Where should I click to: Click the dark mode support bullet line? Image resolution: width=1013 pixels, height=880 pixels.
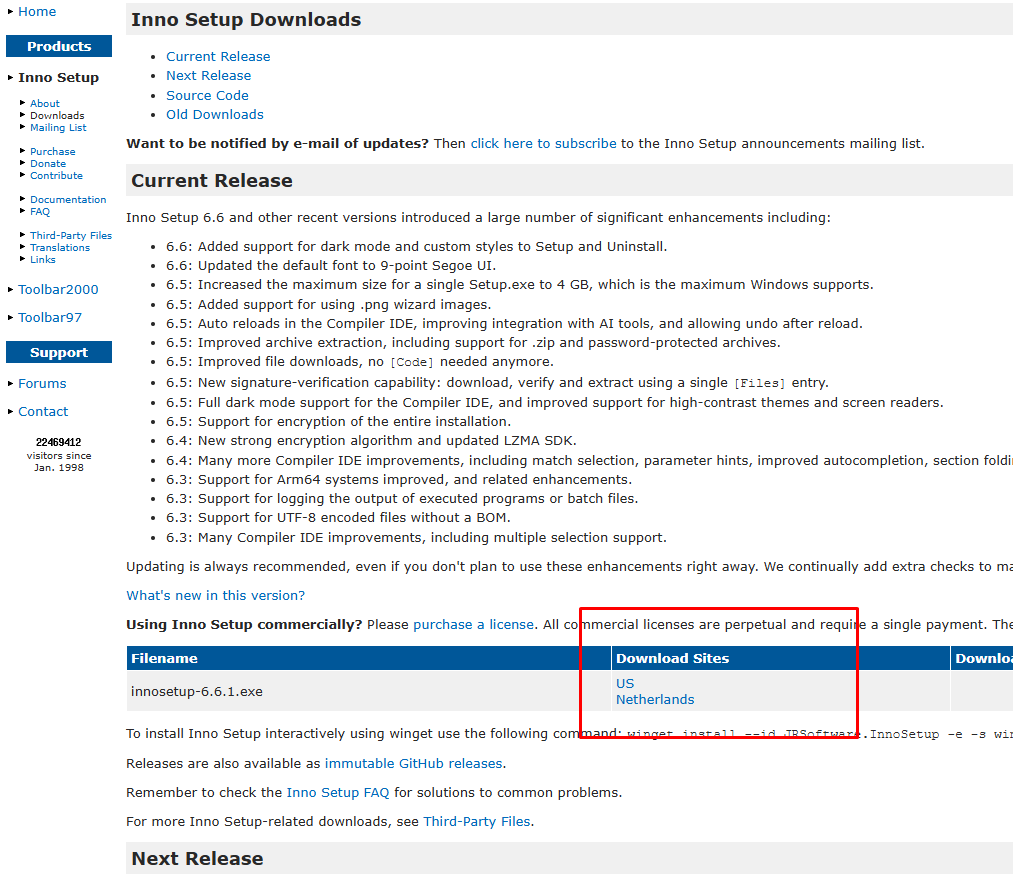416,247
